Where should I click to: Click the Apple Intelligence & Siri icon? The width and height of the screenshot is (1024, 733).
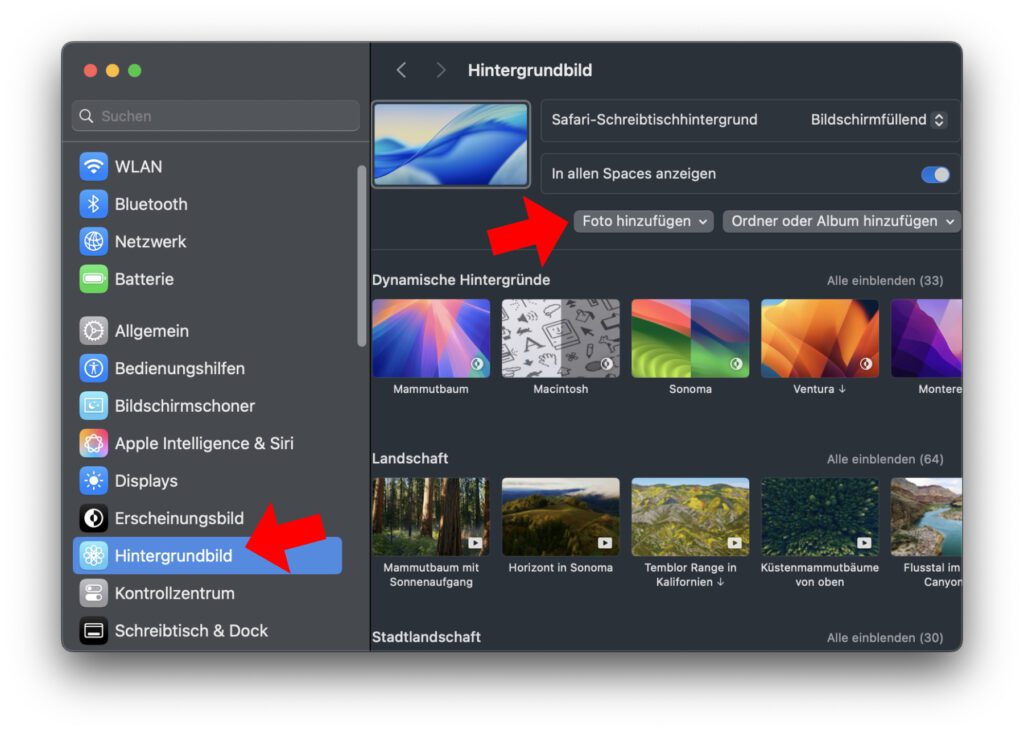[94, 443]
